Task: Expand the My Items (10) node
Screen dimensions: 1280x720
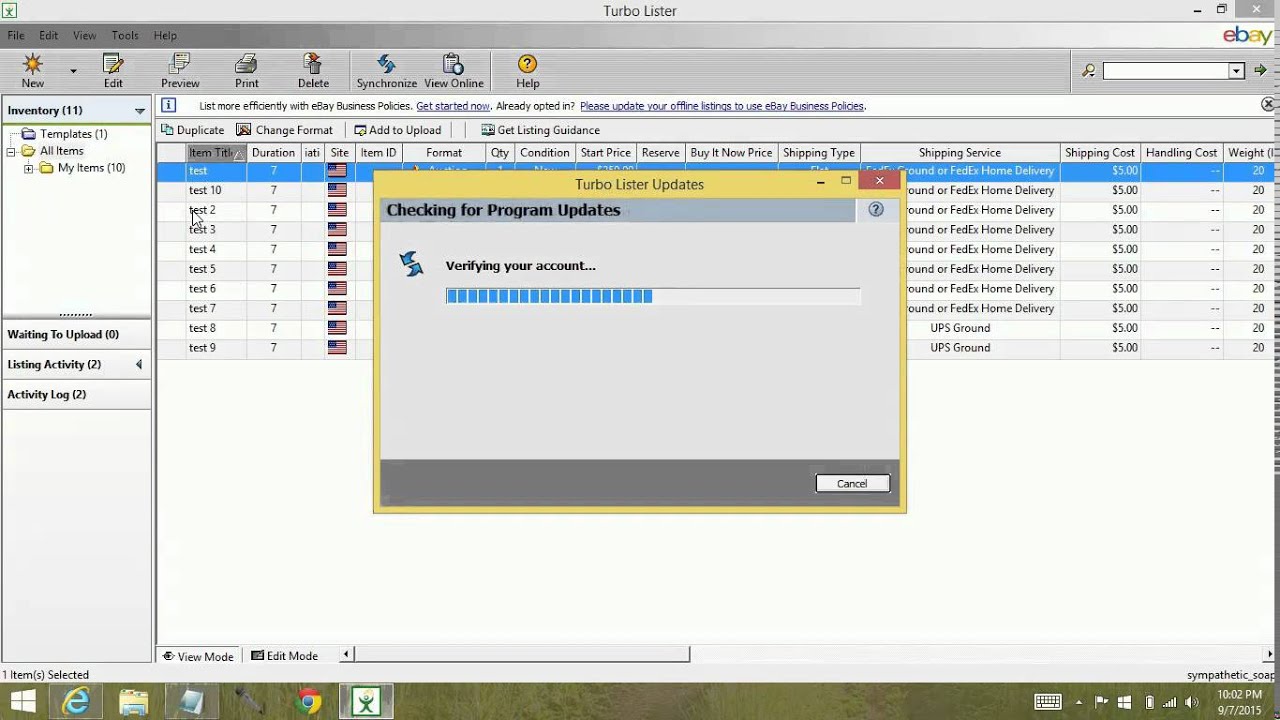Action: tap(29, 169)
